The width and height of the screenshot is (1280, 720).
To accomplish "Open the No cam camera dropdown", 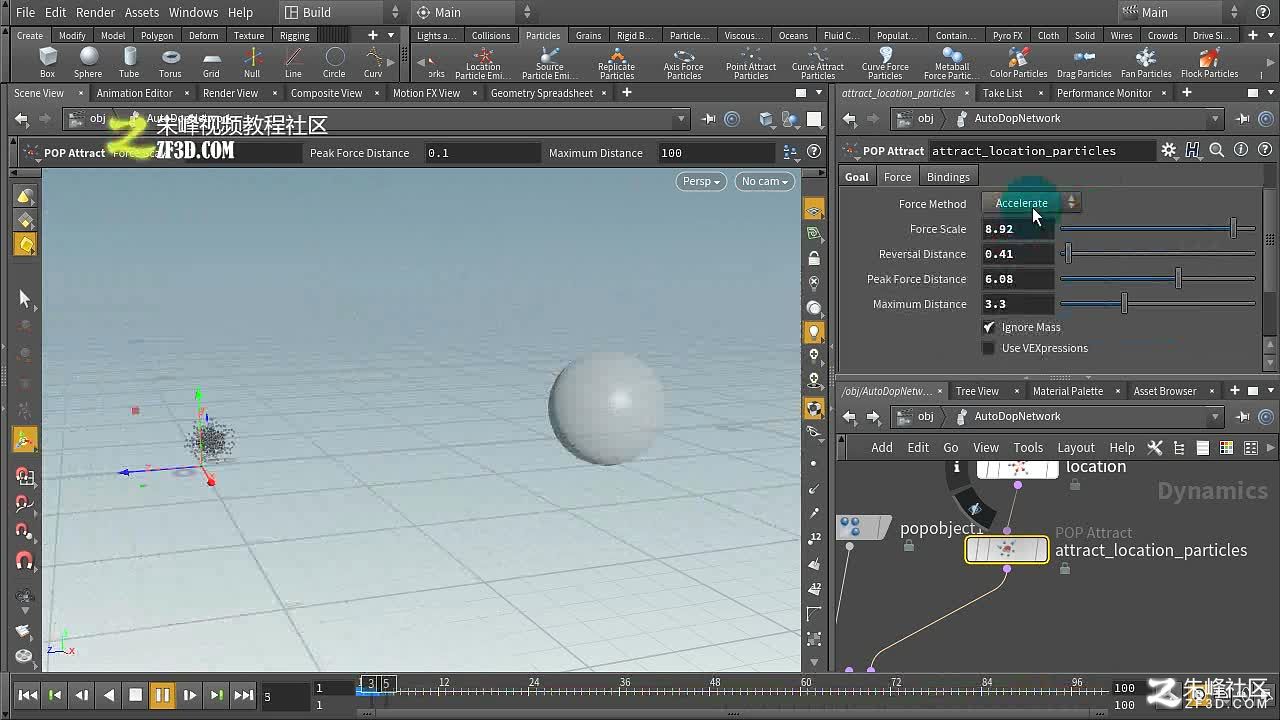I will tap(765, 181).
